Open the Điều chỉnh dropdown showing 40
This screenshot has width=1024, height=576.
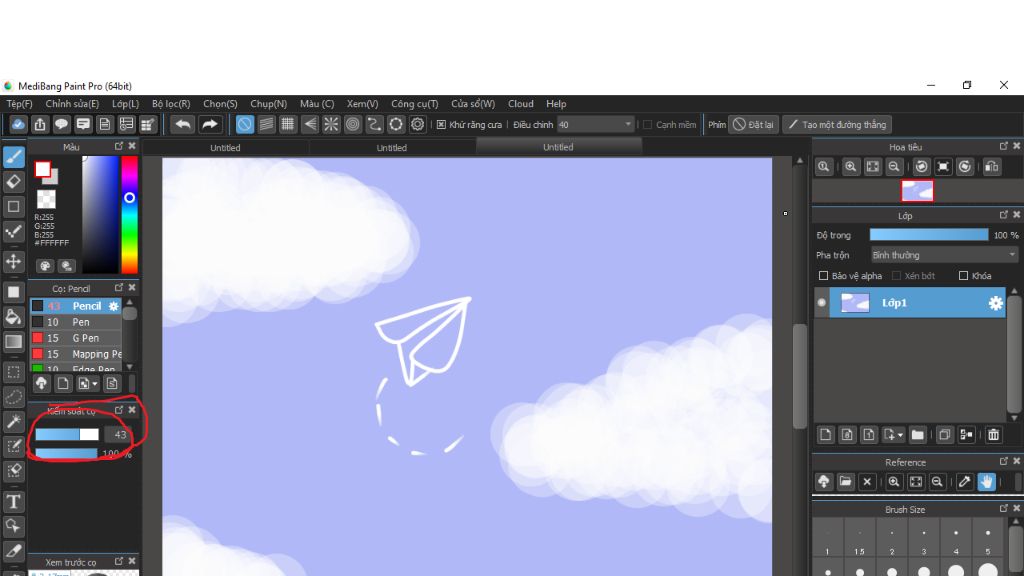[596, 124]
